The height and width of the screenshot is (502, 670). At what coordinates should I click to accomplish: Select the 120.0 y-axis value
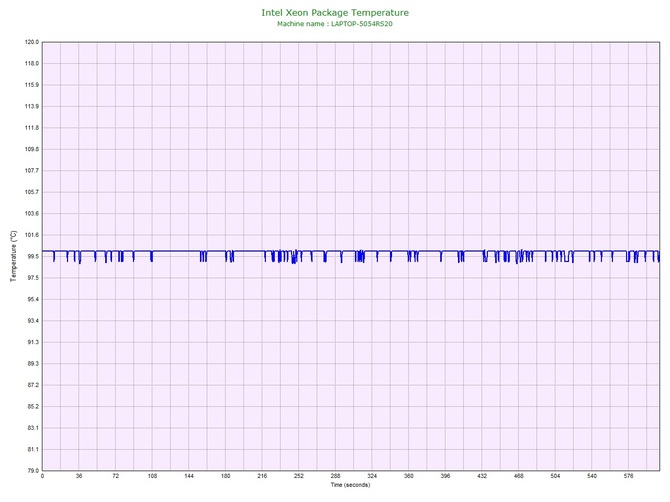pyautogui.click(x=32, y=42)
